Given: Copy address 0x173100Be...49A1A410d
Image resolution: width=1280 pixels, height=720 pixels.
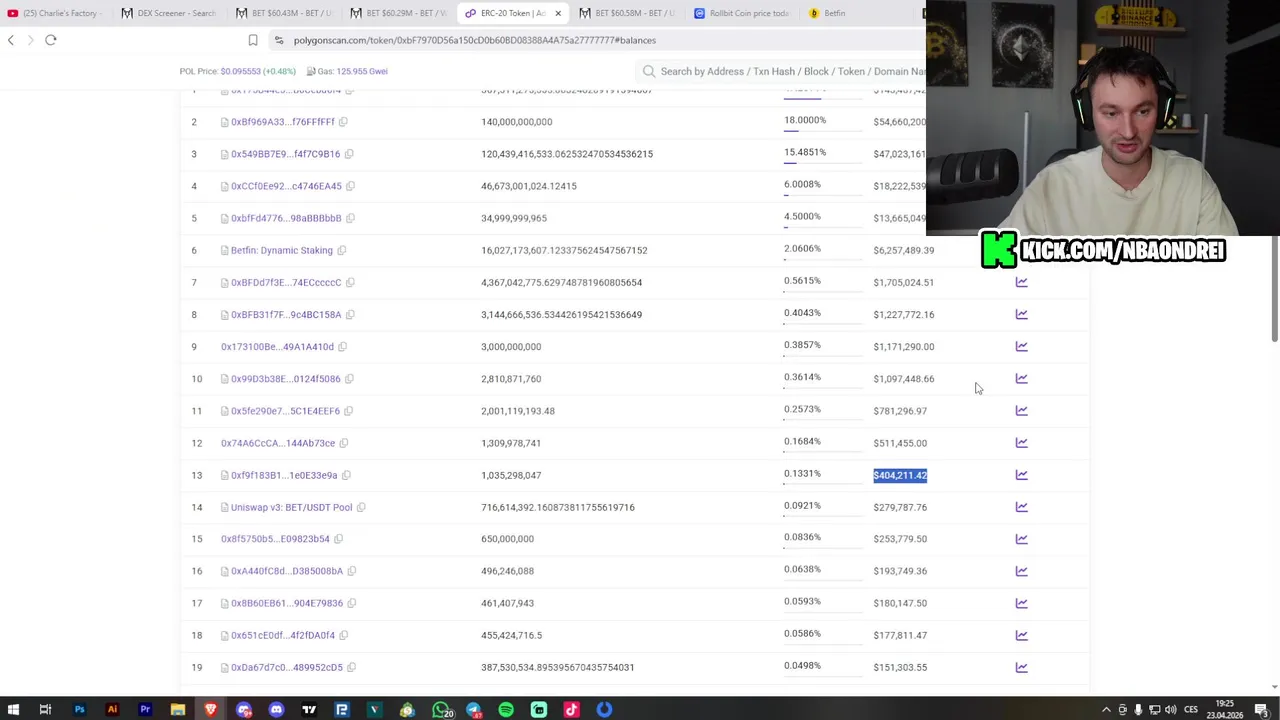Looking at the screenshot, I should (342, 347).
